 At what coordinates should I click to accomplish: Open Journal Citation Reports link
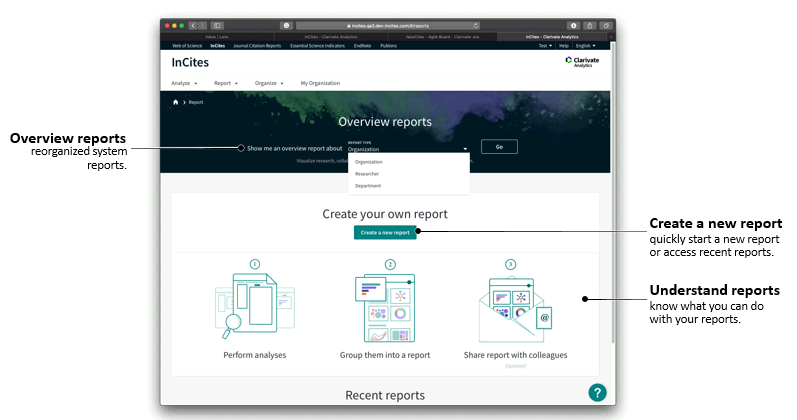coord(257,46)
